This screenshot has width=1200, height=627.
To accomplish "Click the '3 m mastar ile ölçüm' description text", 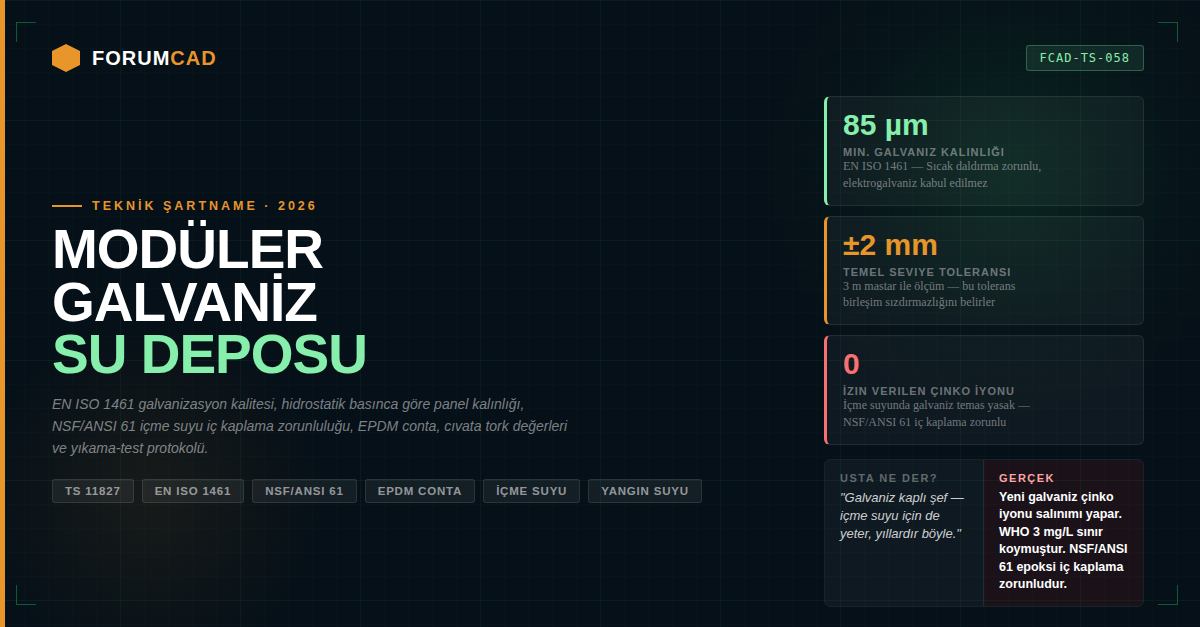I will click(x=929, y=294).
